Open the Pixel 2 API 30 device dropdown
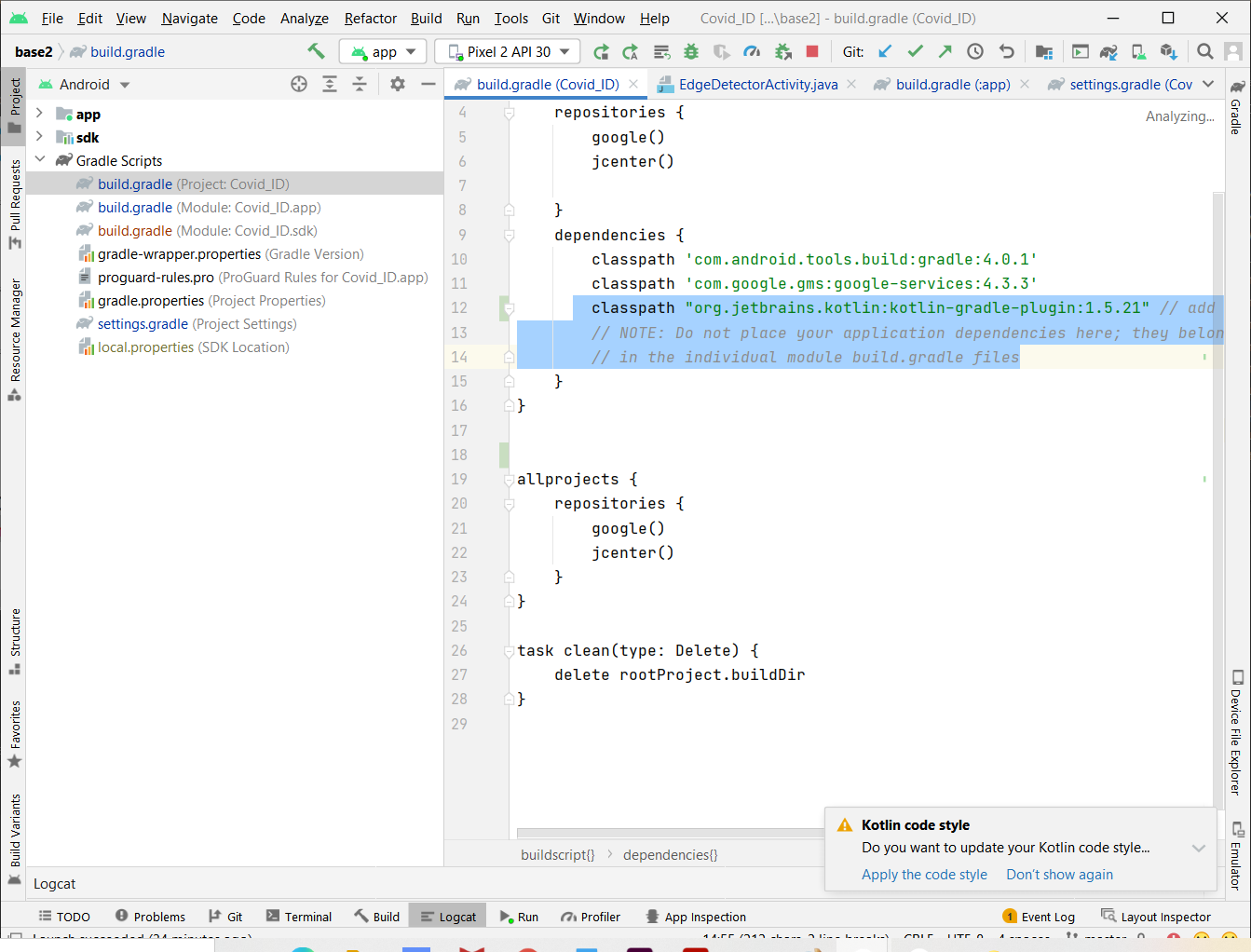 tap(508, 52)
